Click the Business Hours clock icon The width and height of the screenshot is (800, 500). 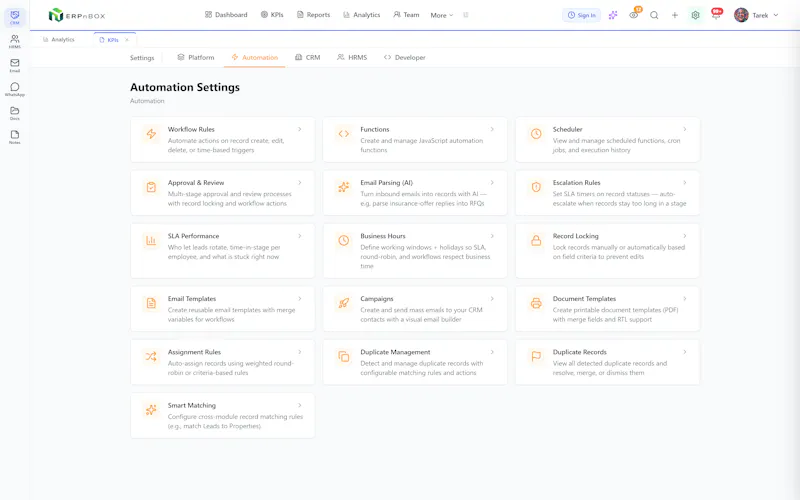click(x=344, y=240)
